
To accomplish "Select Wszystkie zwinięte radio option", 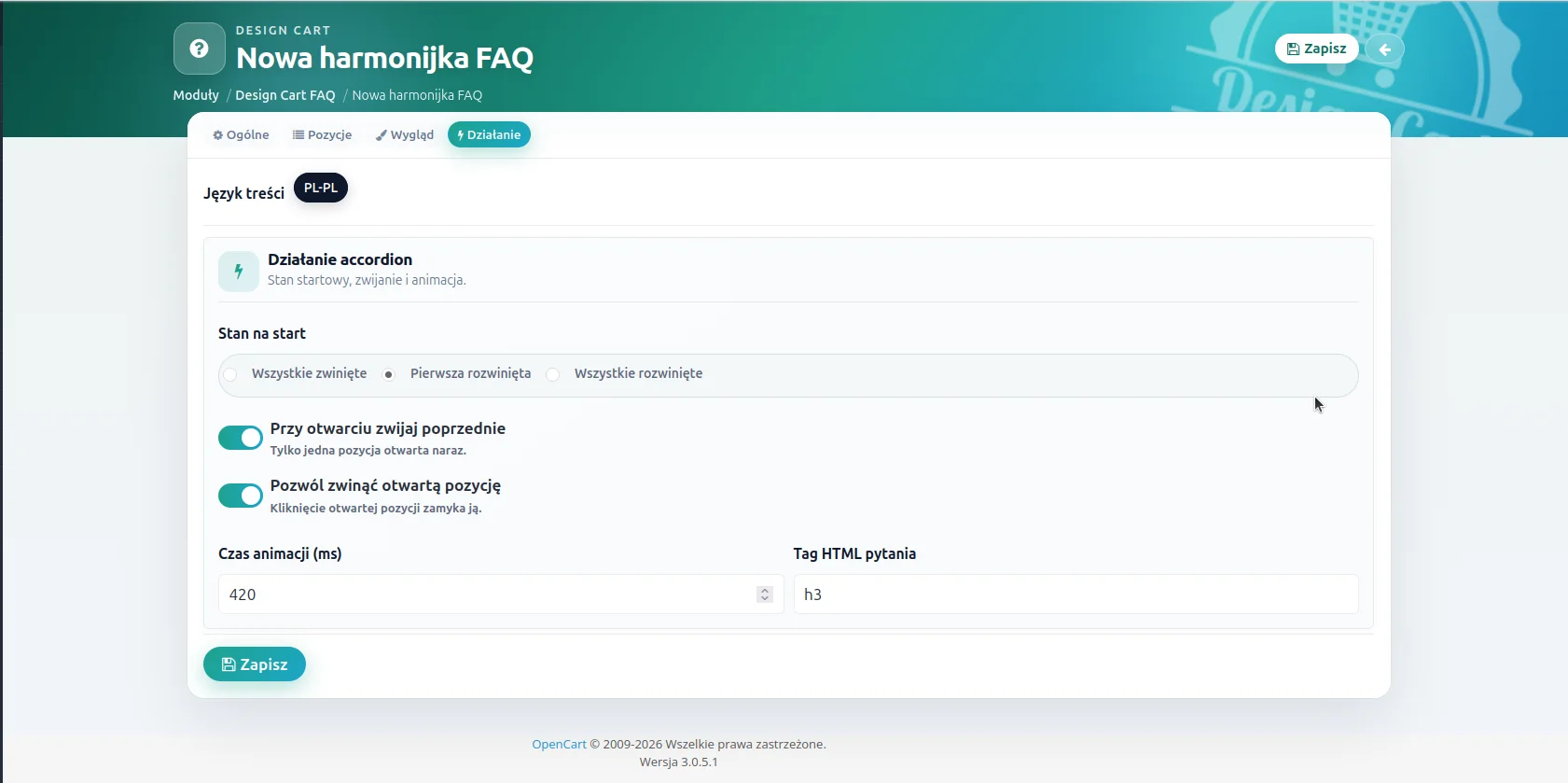I will coord(230,374).
